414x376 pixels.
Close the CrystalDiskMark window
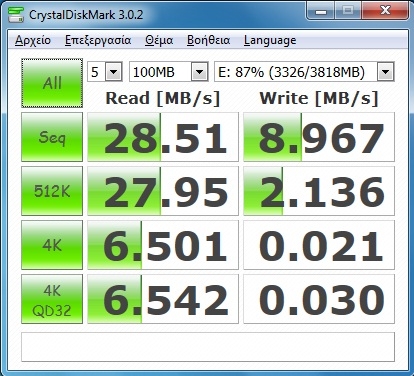tap(385, 11)
